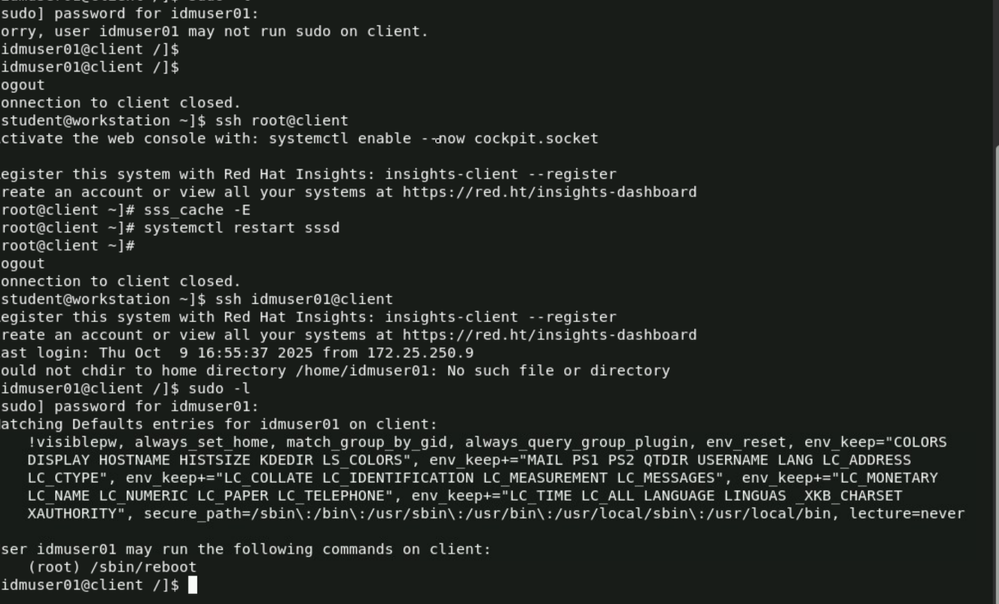The width and height of the screenshot is (999, 604).
Task: Click the 'sudo -l' command text
Action: tap(219, 388)
